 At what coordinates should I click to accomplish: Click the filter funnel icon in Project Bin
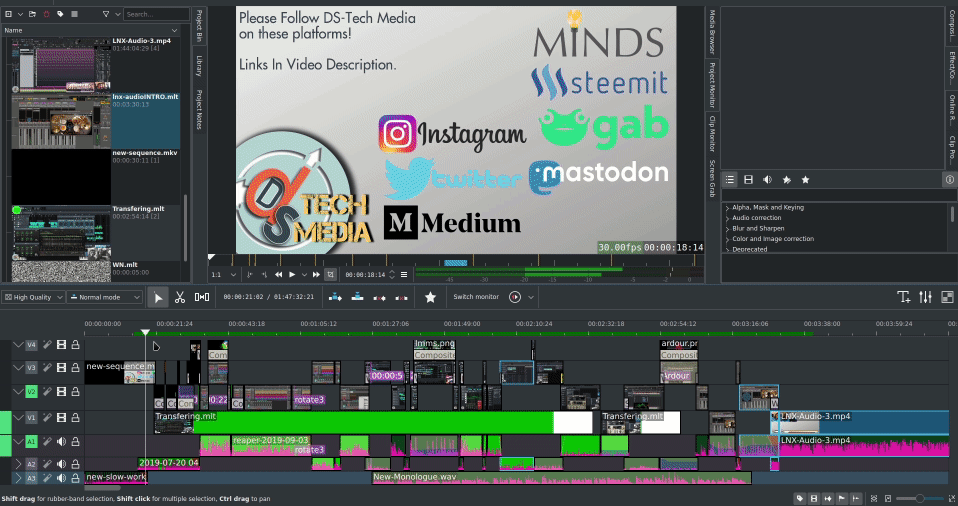(x=105, y=13)
